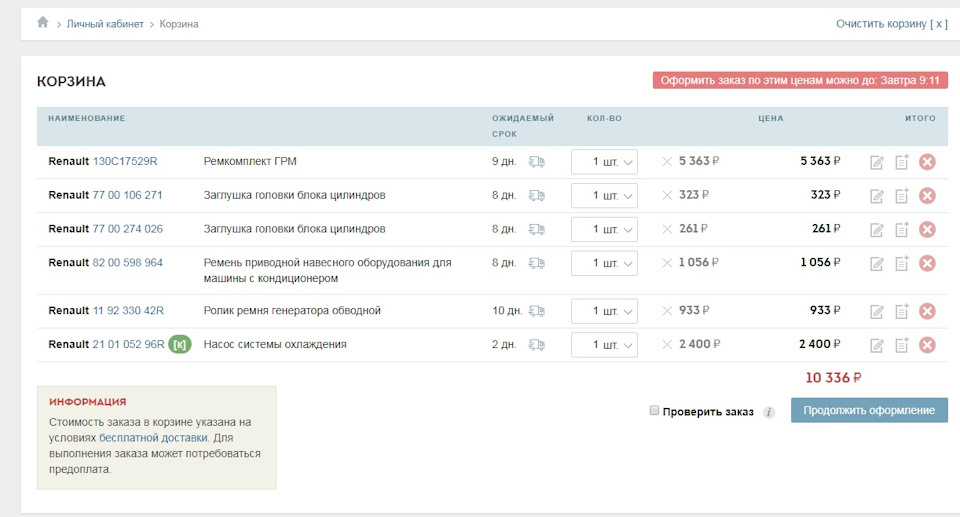Click delivery truck icon for Ремень приводной row
This screenshot has width=960, height=517.
click(x=537, y=263)
